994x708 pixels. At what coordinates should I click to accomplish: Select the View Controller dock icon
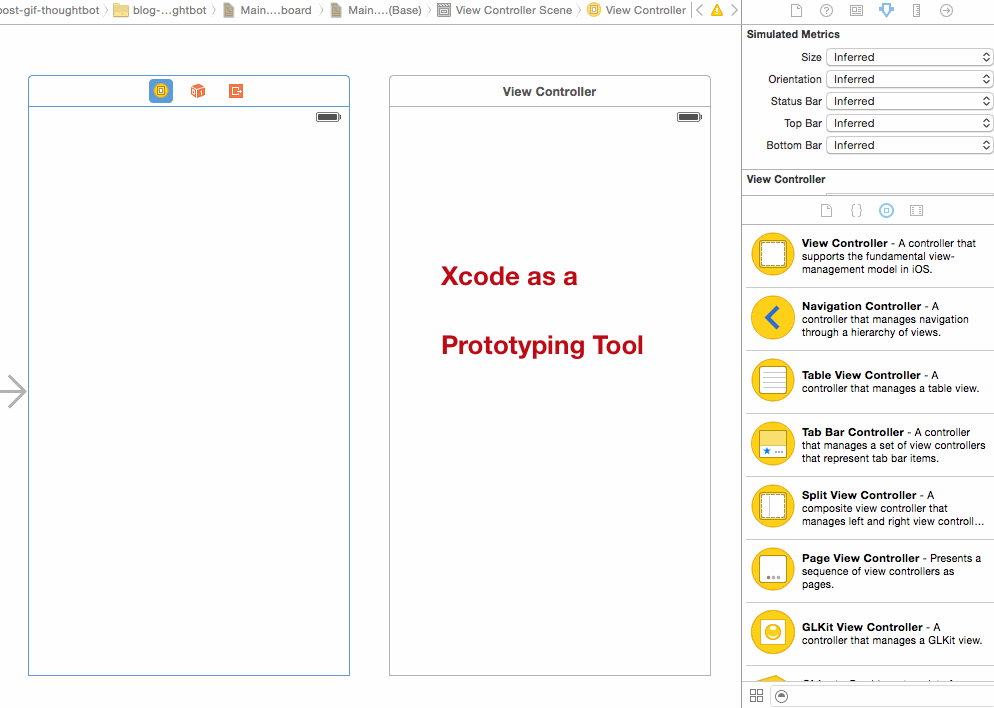point(161,90)
